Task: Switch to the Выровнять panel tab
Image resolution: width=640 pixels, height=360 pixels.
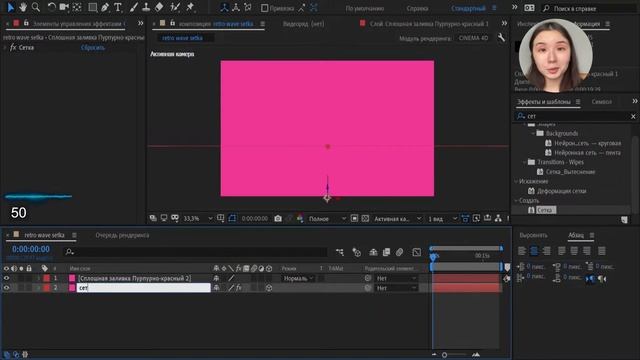Action: [533, 235]
